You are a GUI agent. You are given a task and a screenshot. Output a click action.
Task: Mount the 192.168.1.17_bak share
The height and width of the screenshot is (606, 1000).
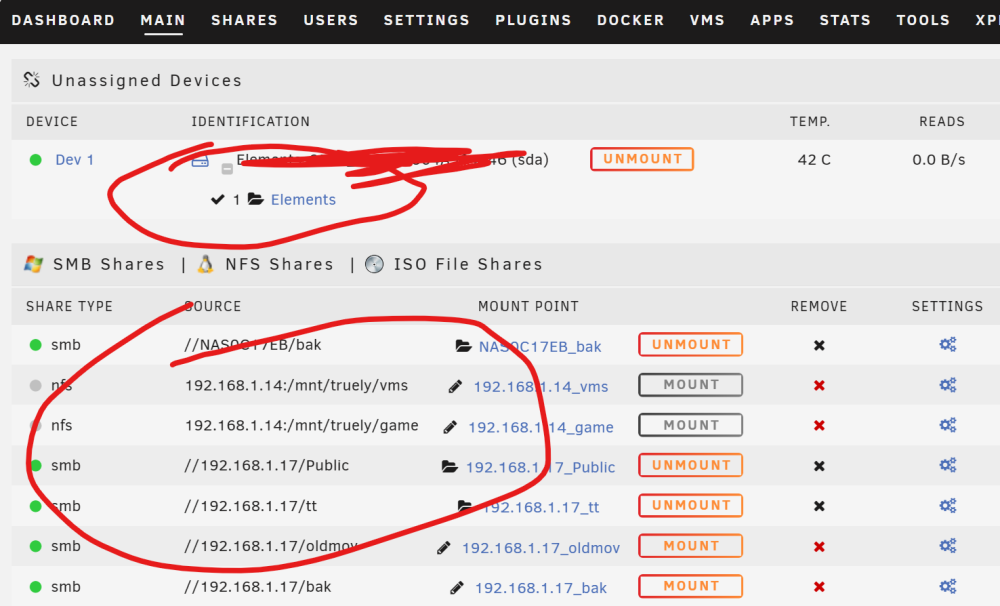point(691,586)
